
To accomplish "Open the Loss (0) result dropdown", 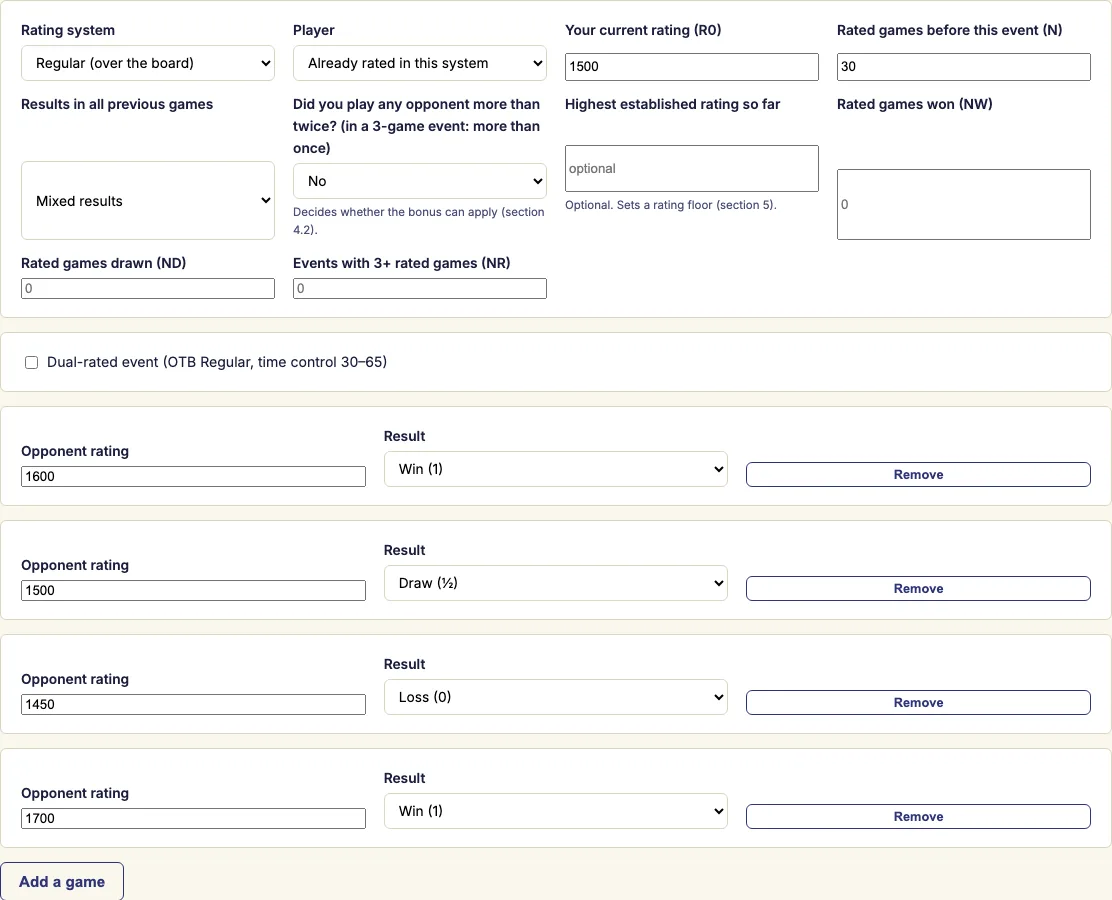I will pos(555,697).
